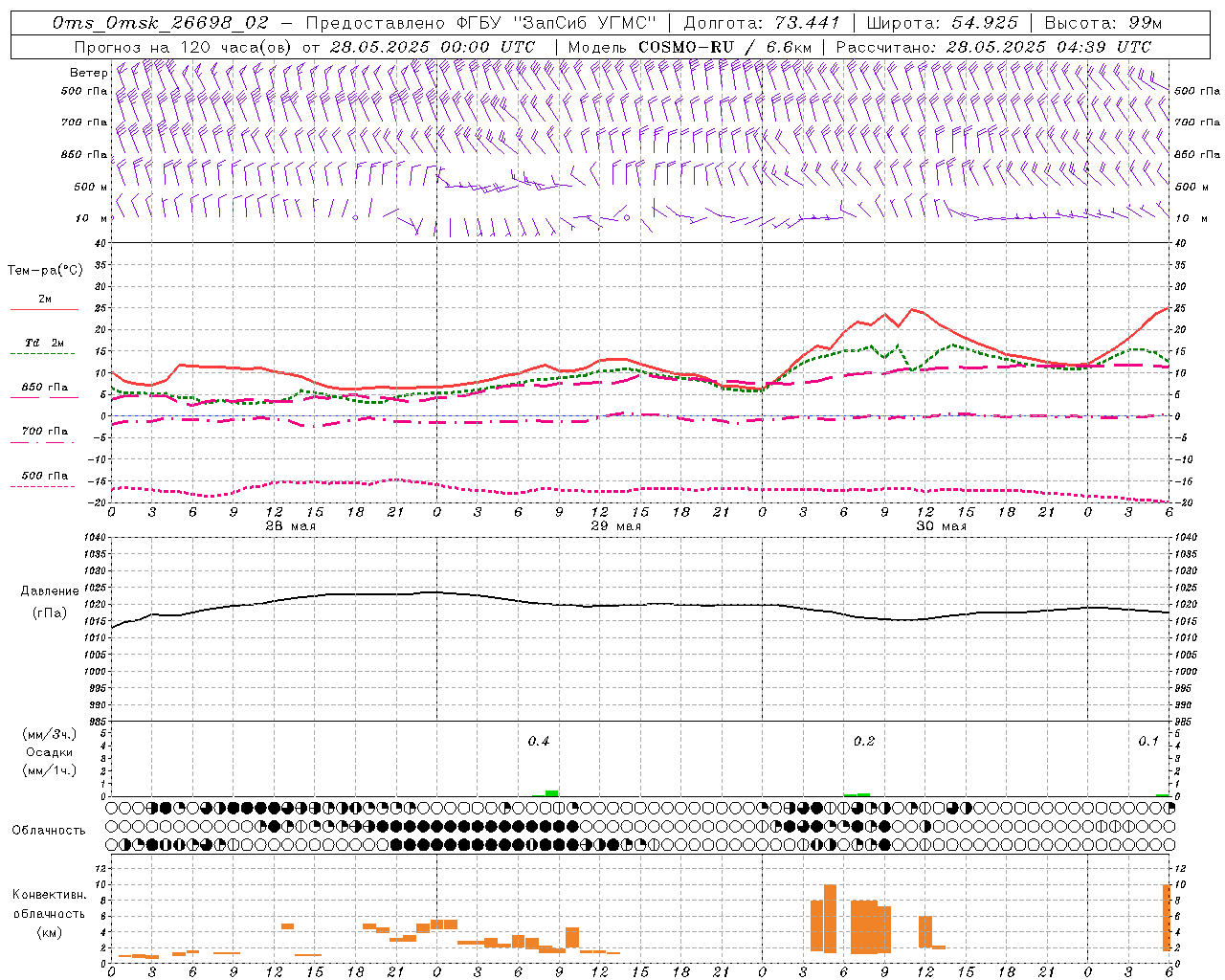Click the Высота: 99м value
The width and height of the screenshot is (1225, 980).
tap(1102, 23)
